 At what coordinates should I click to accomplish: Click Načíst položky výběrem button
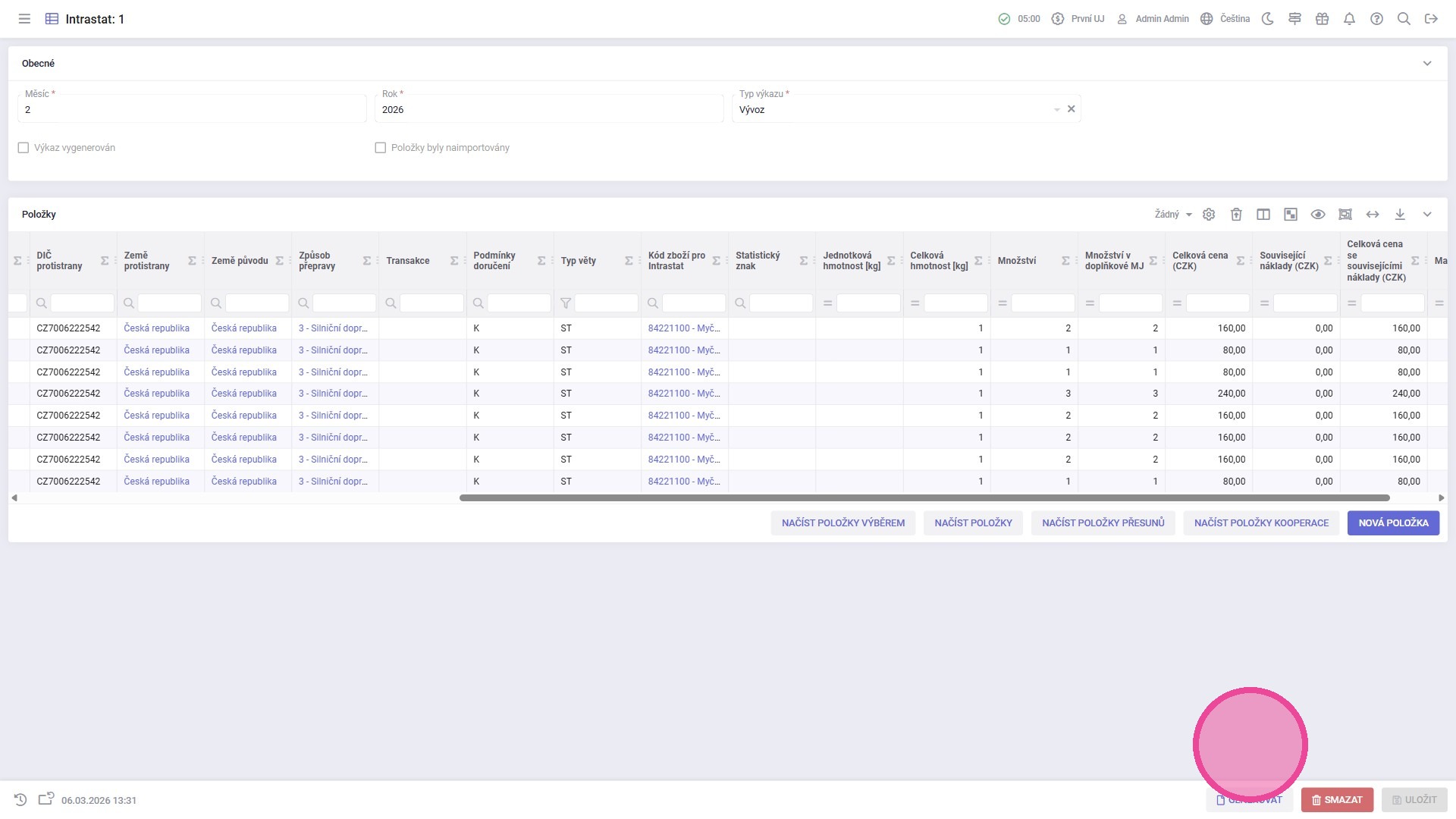(x=843, y=523)
